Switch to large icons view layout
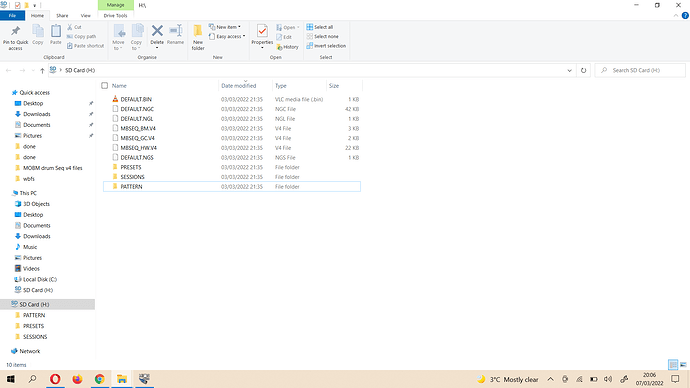The height and width of the screenshot is (388, 690). click(683, 365)
